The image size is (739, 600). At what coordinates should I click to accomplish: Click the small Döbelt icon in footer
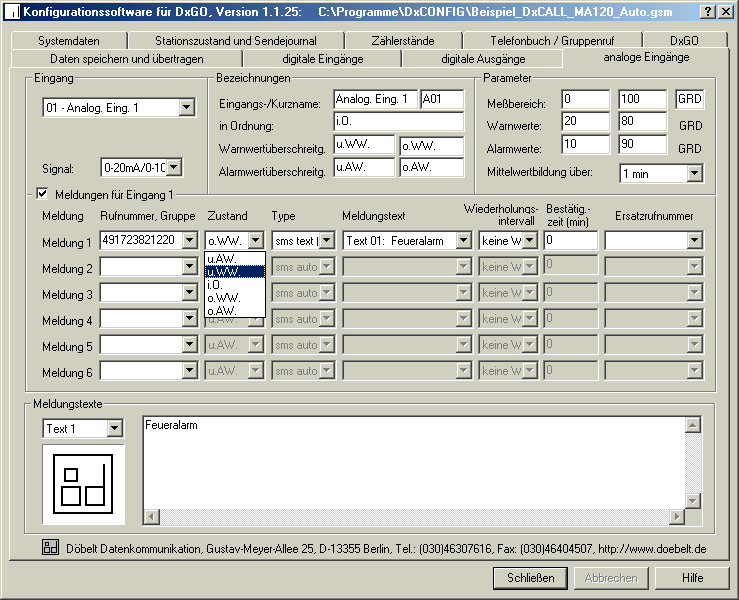50,547
